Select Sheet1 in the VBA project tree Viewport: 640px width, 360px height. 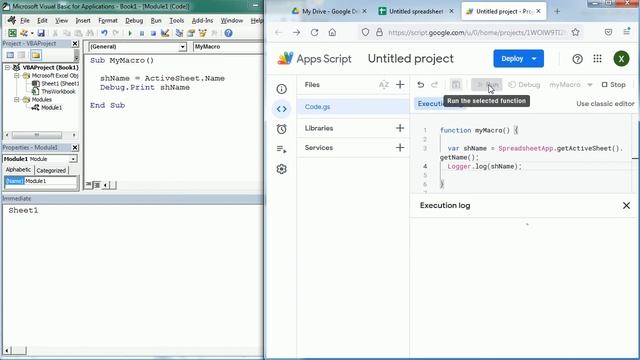click(x=60, y=84)
